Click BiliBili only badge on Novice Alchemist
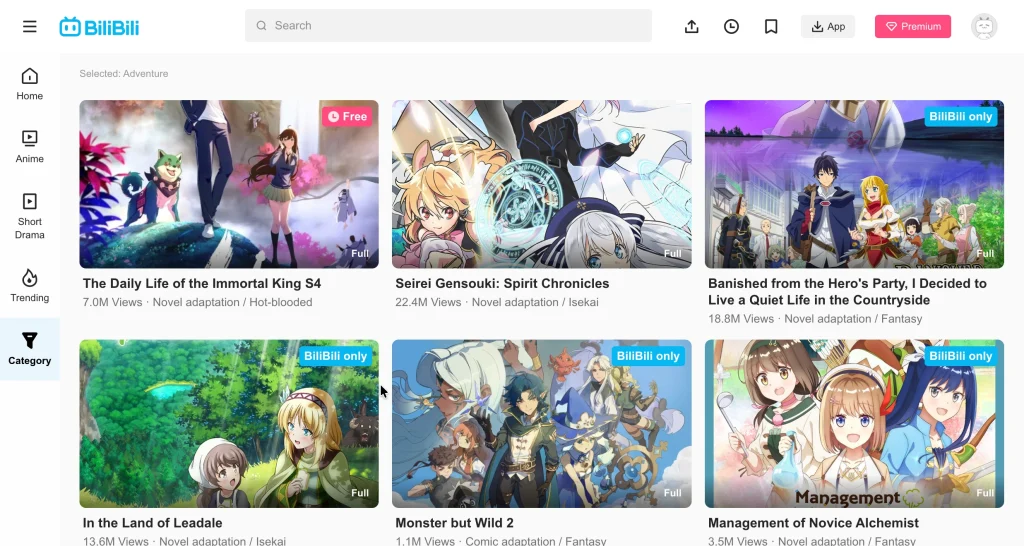 tap(961, 356)
